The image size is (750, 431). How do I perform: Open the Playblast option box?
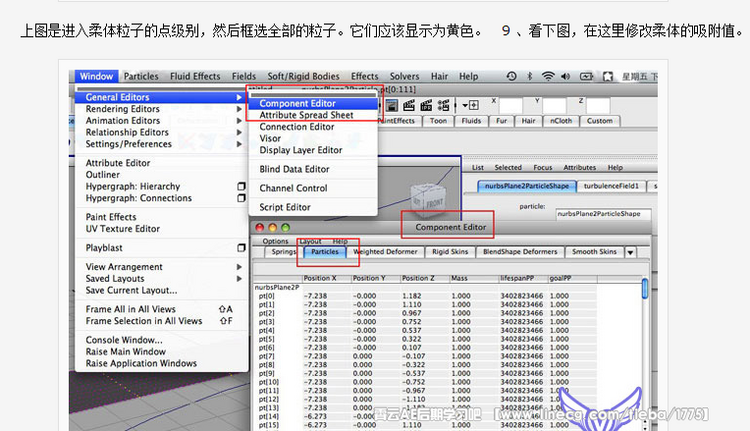(x=241, y=247)
